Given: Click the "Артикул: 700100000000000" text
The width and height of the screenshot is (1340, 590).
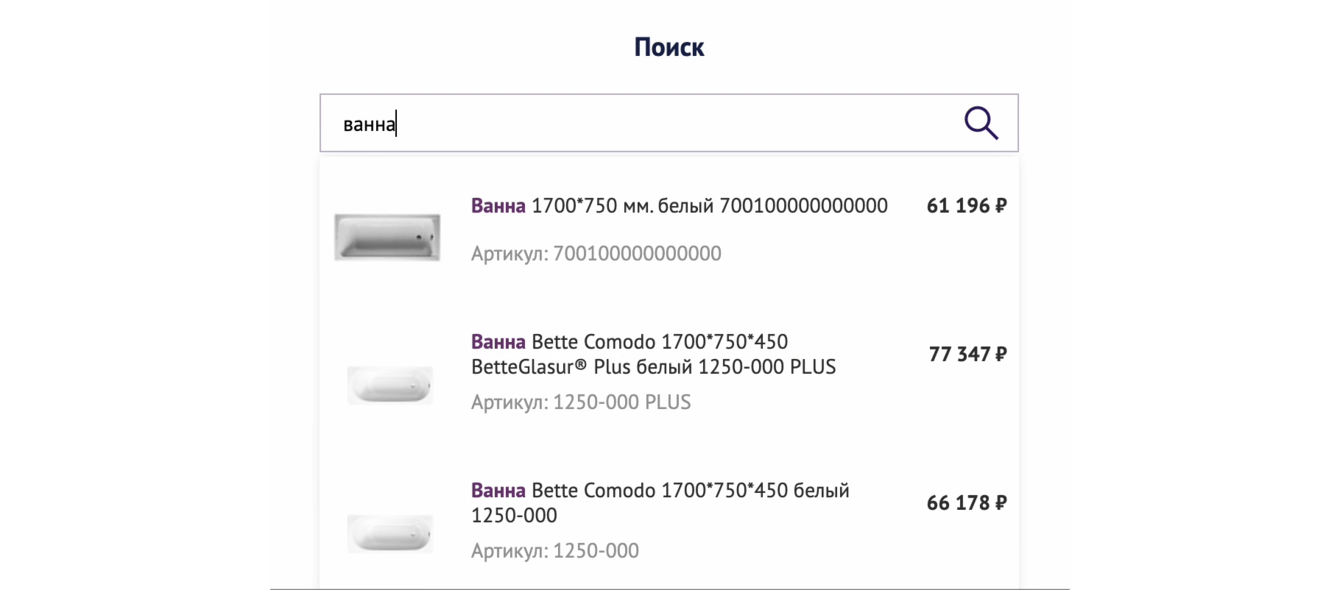Looking at the screenshot, I should [x=596, y=254].
